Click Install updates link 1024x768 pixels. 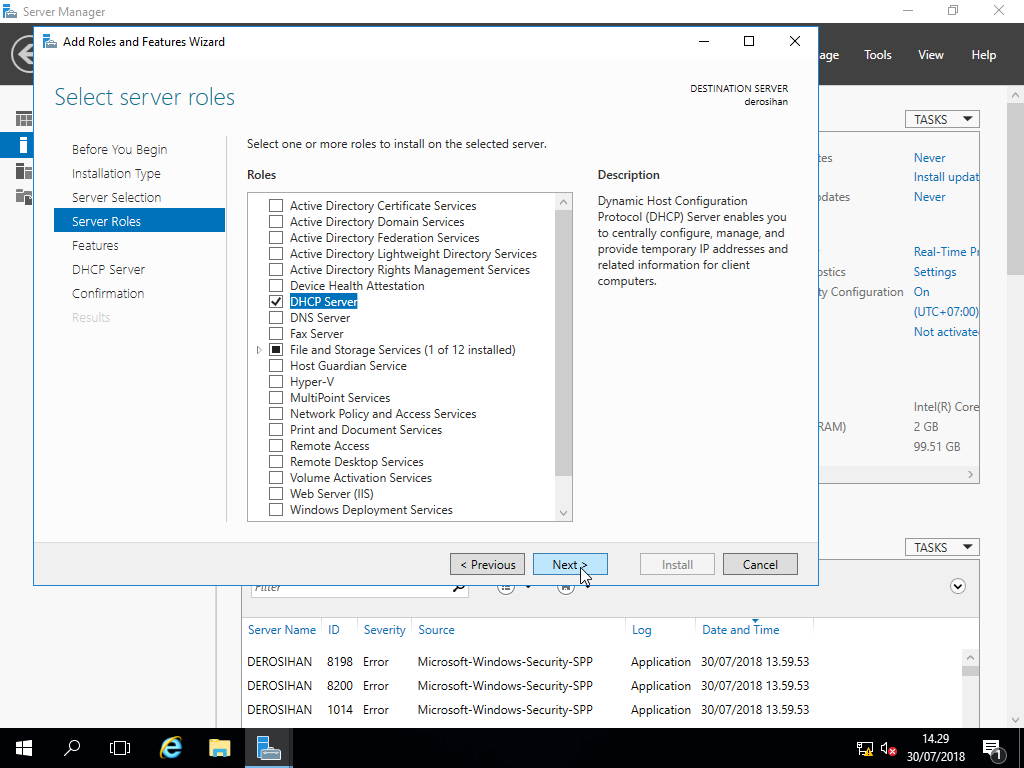(x=946, y=177)
